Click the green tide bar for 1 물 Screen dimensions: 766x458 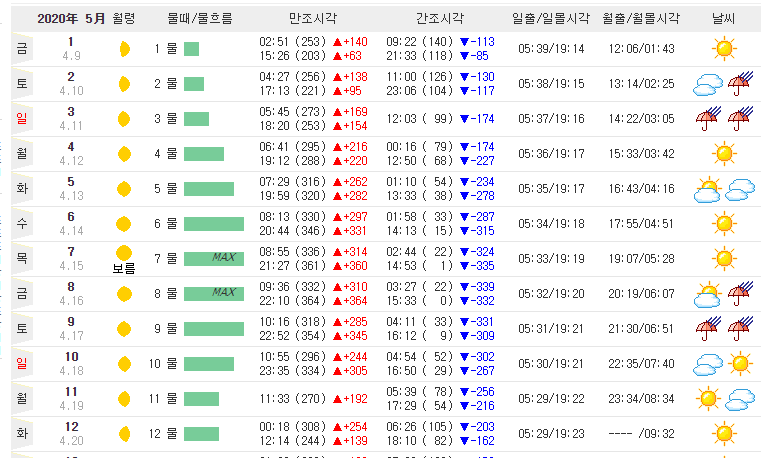(192, 49)
